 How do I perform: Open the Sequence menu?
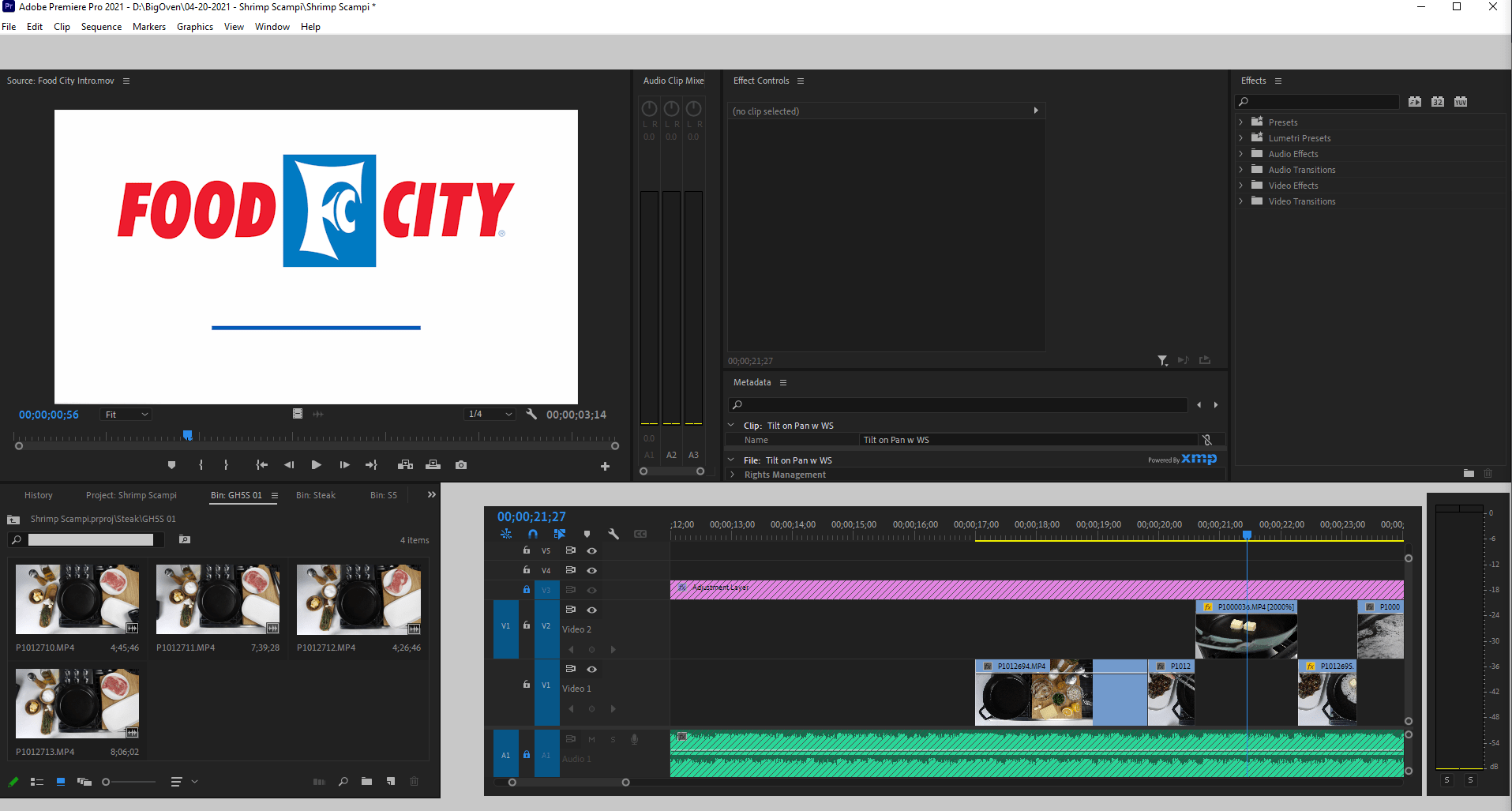tap(101, 26)
